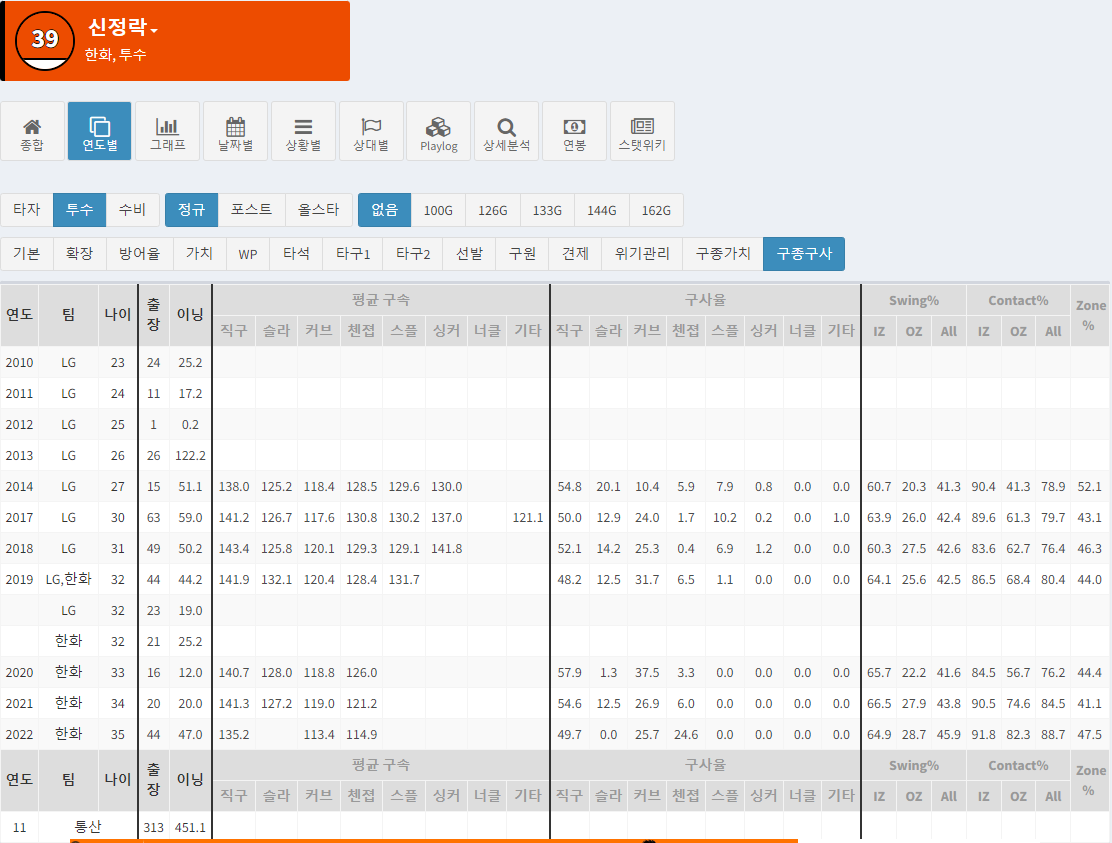
Task: Click the 2014 year row label
Action: (x=19, y=487)
